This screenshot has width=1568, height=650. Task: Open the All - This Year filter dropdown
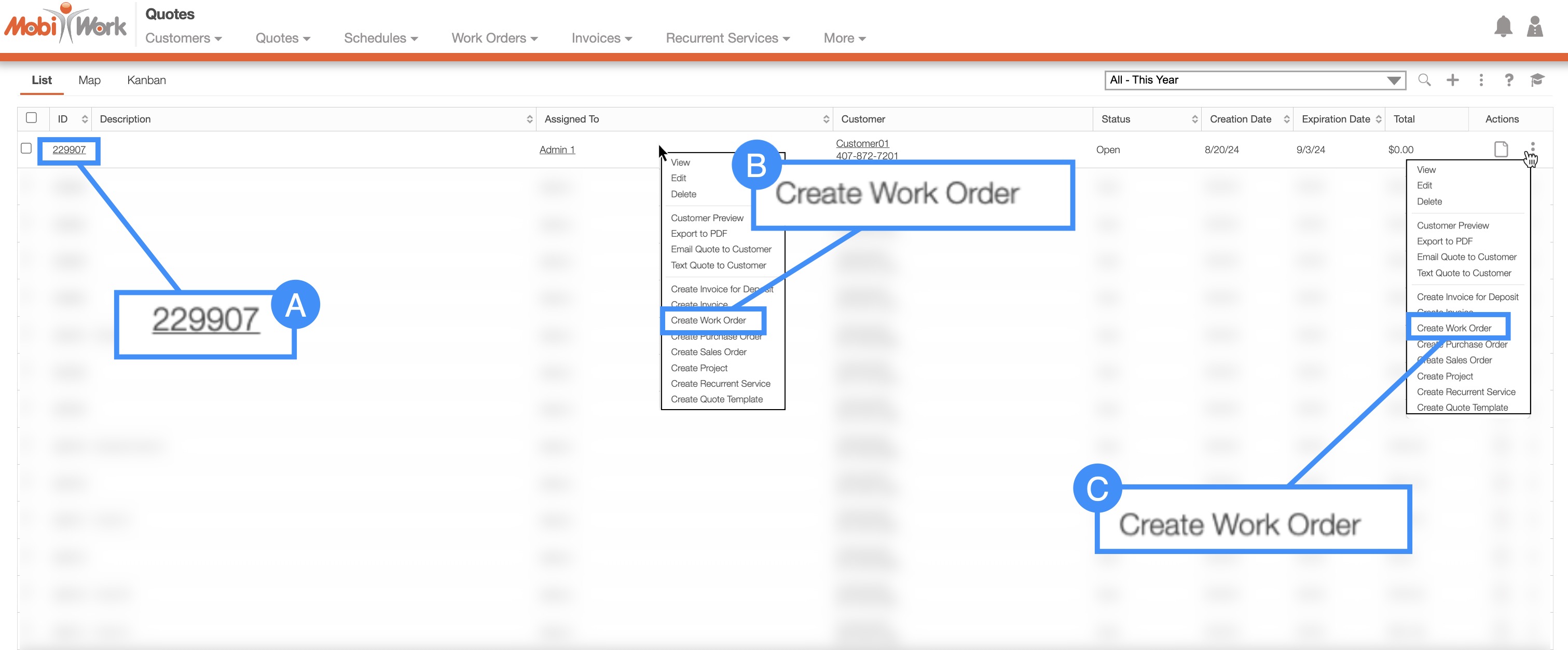(1254, 80)
